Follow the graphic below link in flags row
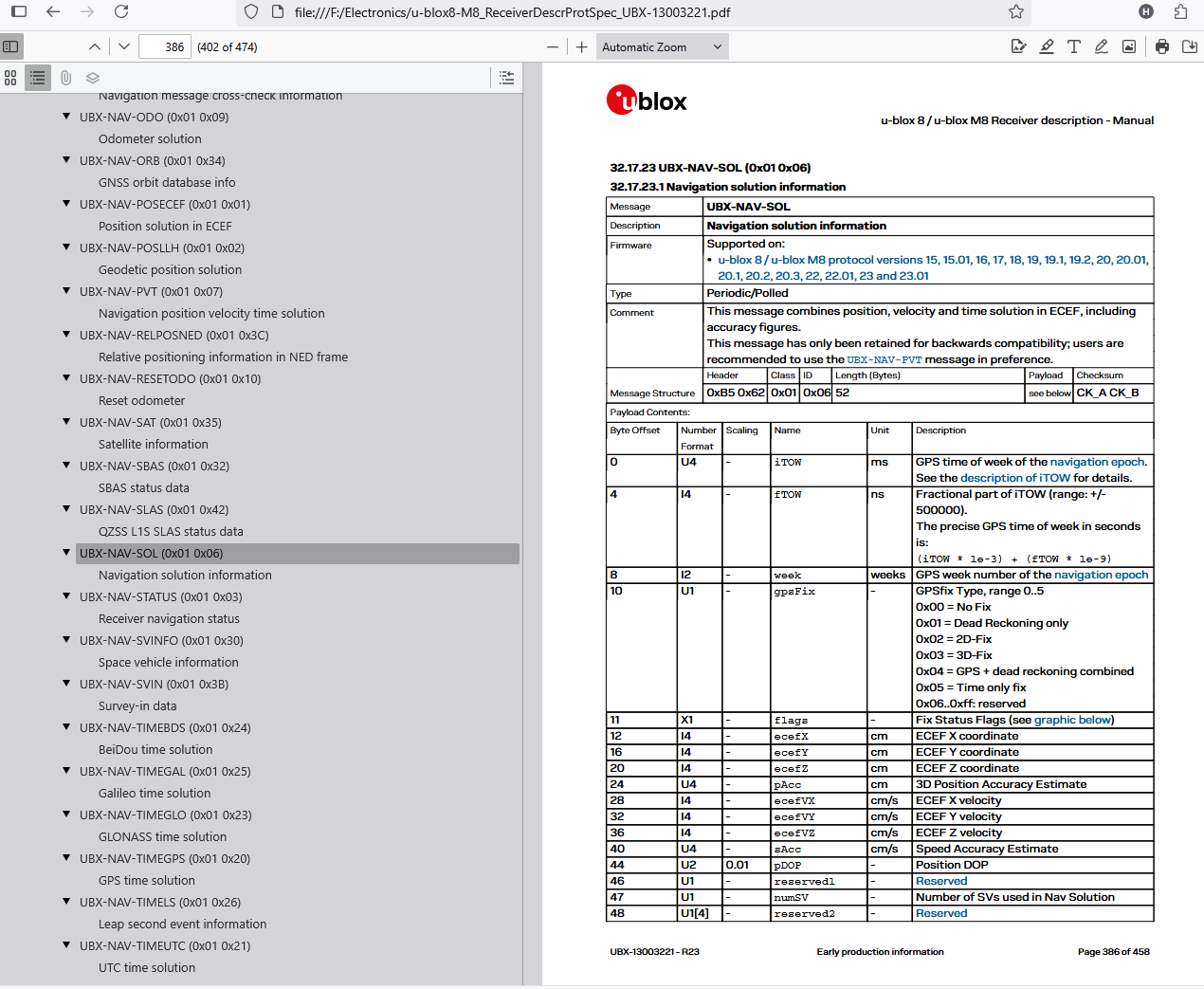Image resolution: width=1204 pixels, height=989 pixels. (1072, 720)
